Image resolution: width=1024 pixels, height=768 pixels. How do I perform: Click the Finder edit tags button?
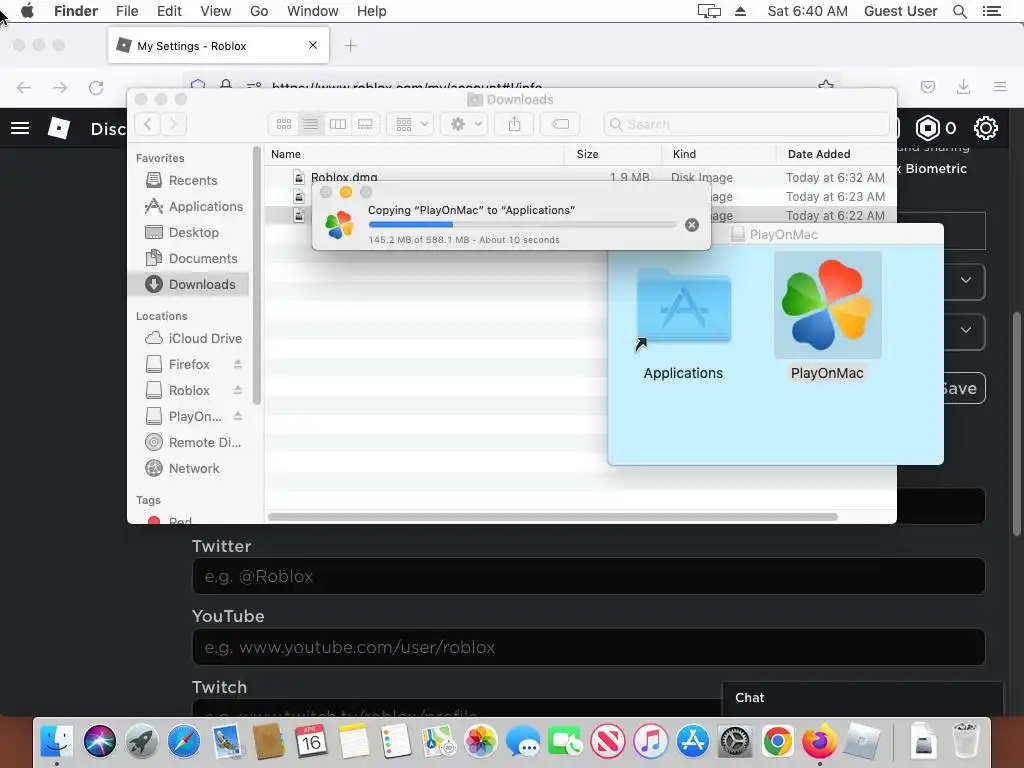coord(560,124)
